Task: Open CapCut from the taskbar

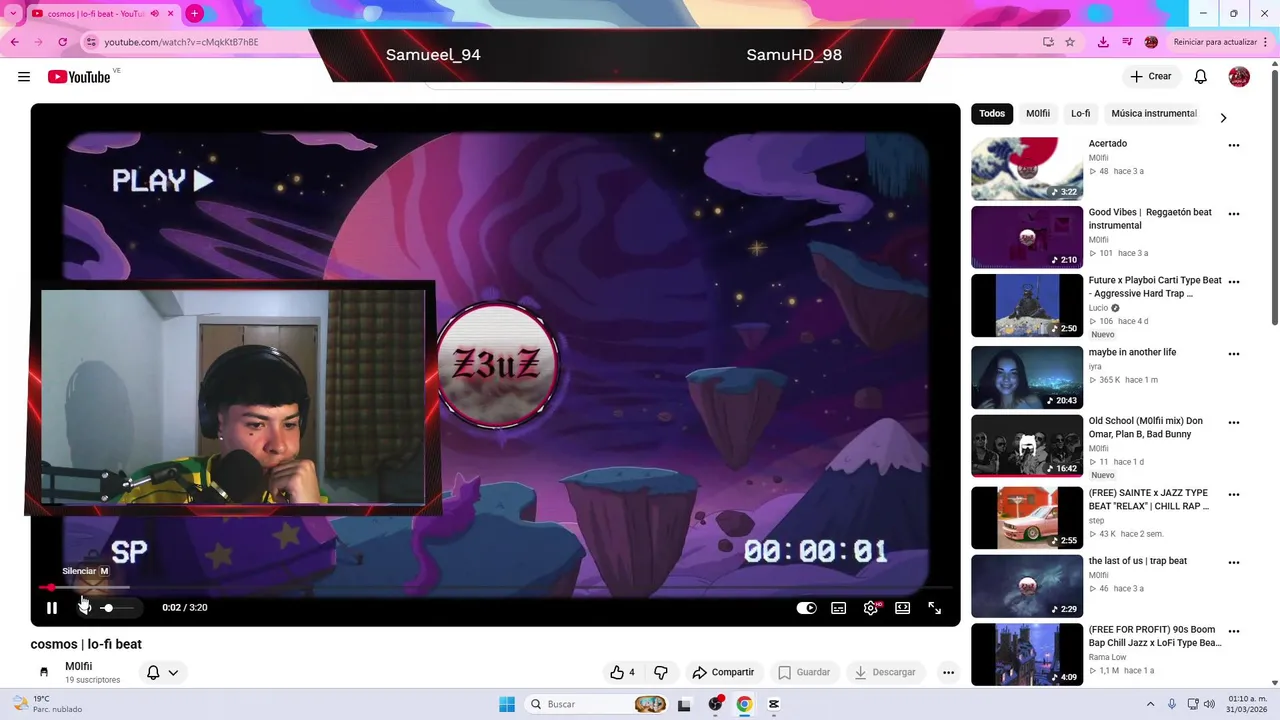Action: pyautogui.click(x=774, y=704)
